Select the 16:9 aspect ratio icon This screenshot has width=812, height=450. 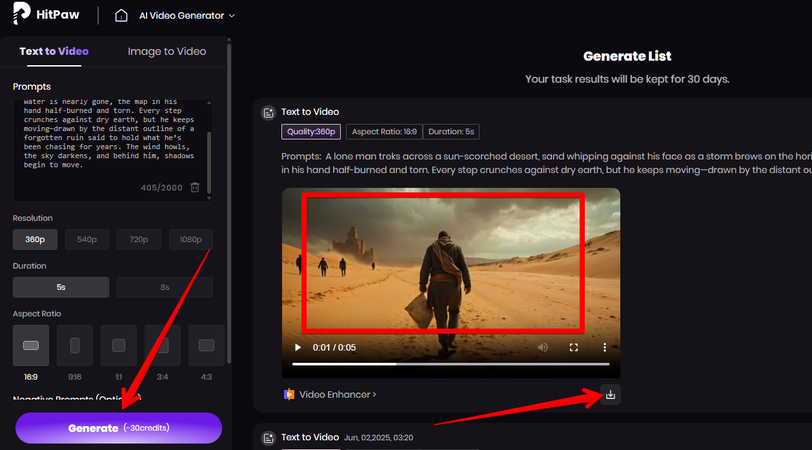[31, 345]
